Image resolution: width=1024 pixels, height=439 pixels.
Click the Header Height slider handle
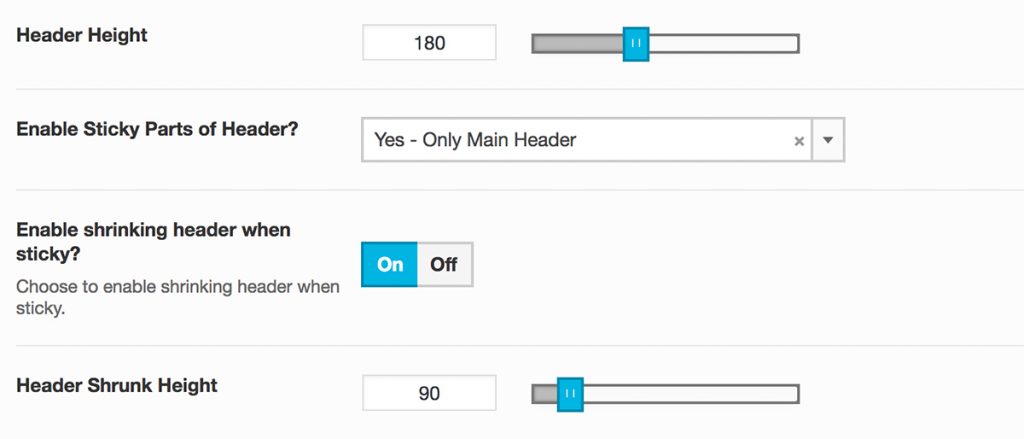click(x=636, y=43)
